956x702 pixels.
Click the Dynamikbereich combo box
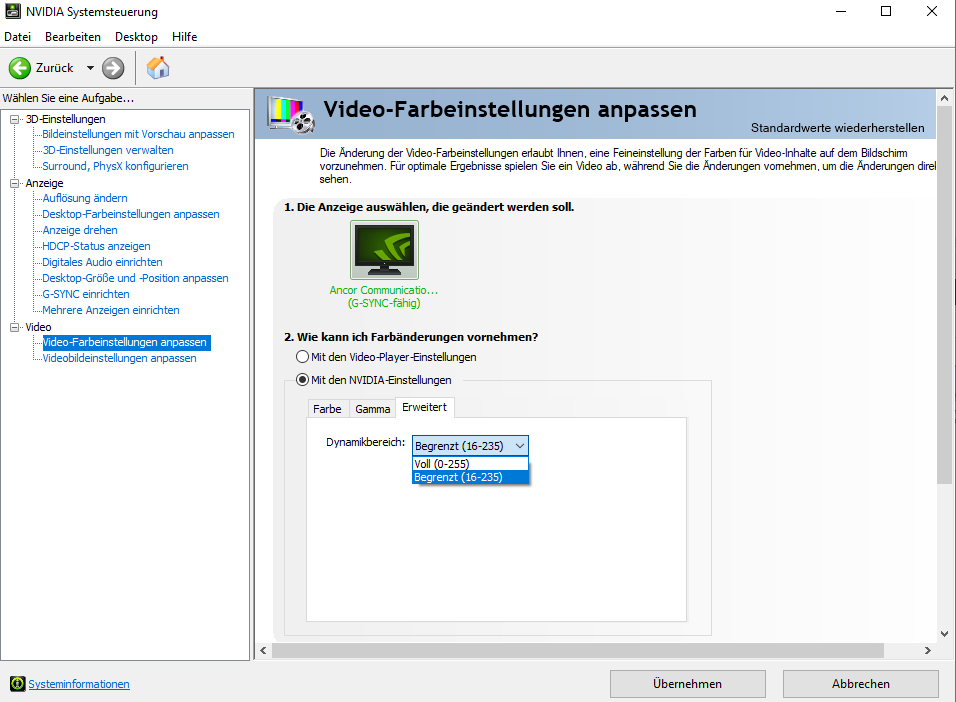[x=470, y=446]
